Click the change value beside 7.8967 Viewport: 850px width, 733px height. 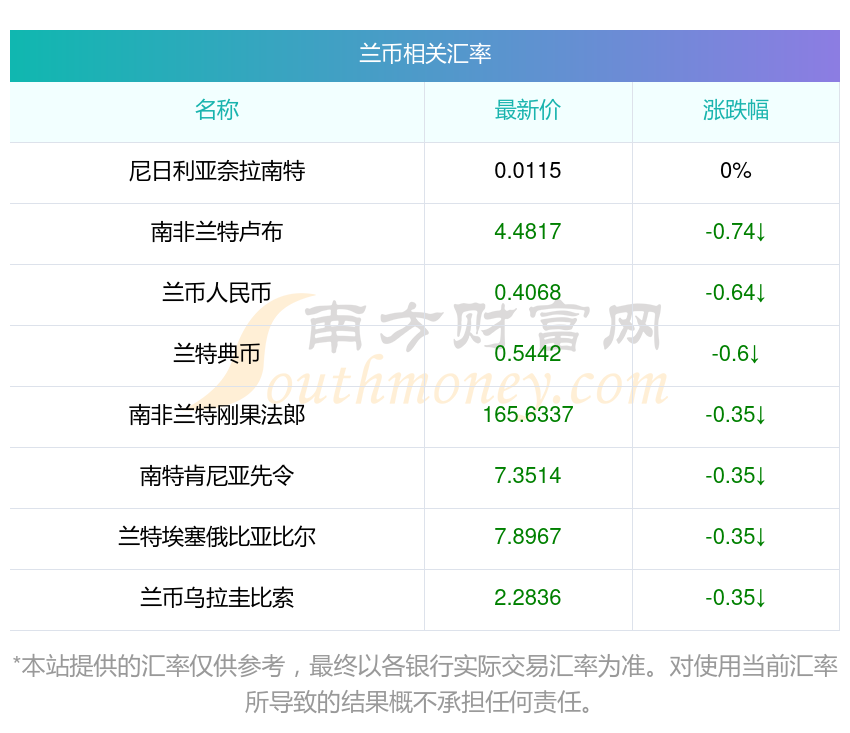coord(736,537)
